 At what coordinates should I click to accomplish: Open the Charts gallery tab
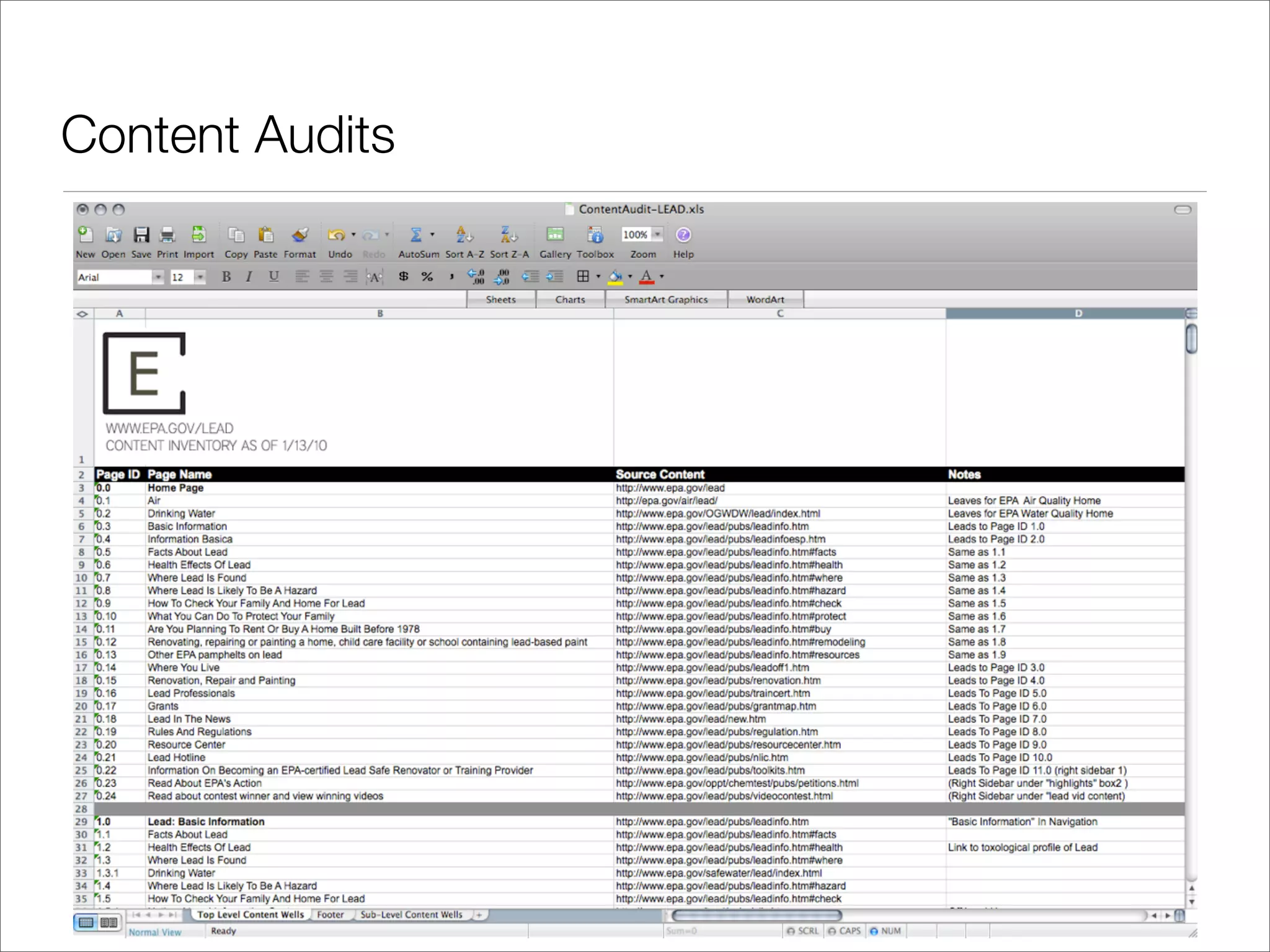[570, 299]
